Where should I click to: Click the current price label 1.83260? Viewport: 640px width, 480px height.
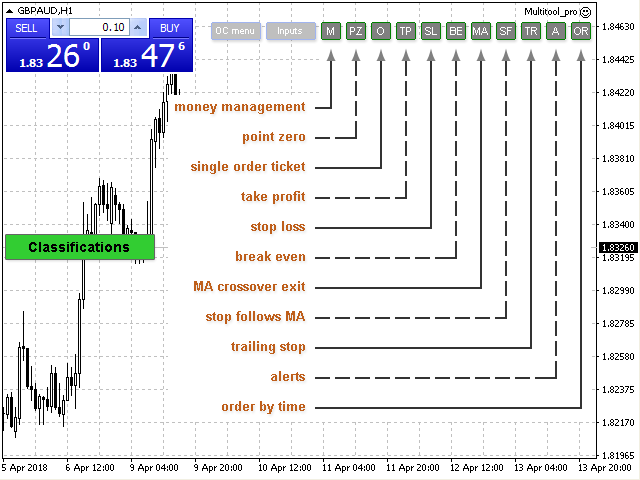pos(618,247)
